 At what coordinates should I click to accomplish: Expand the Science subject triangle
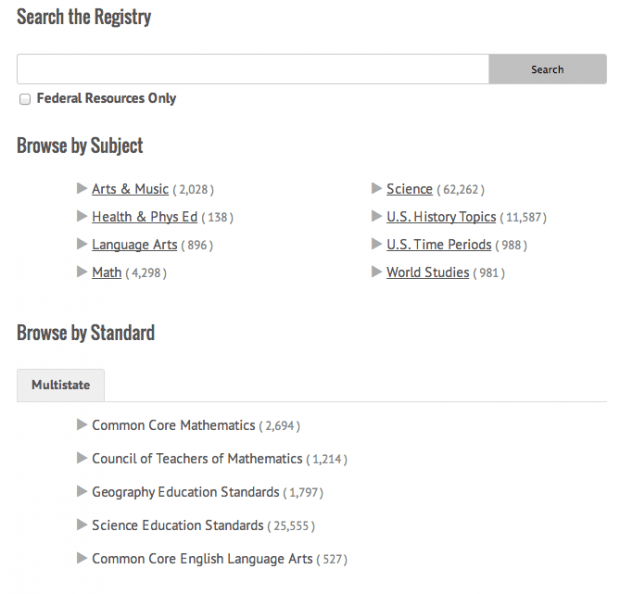[x=377, y=188]
